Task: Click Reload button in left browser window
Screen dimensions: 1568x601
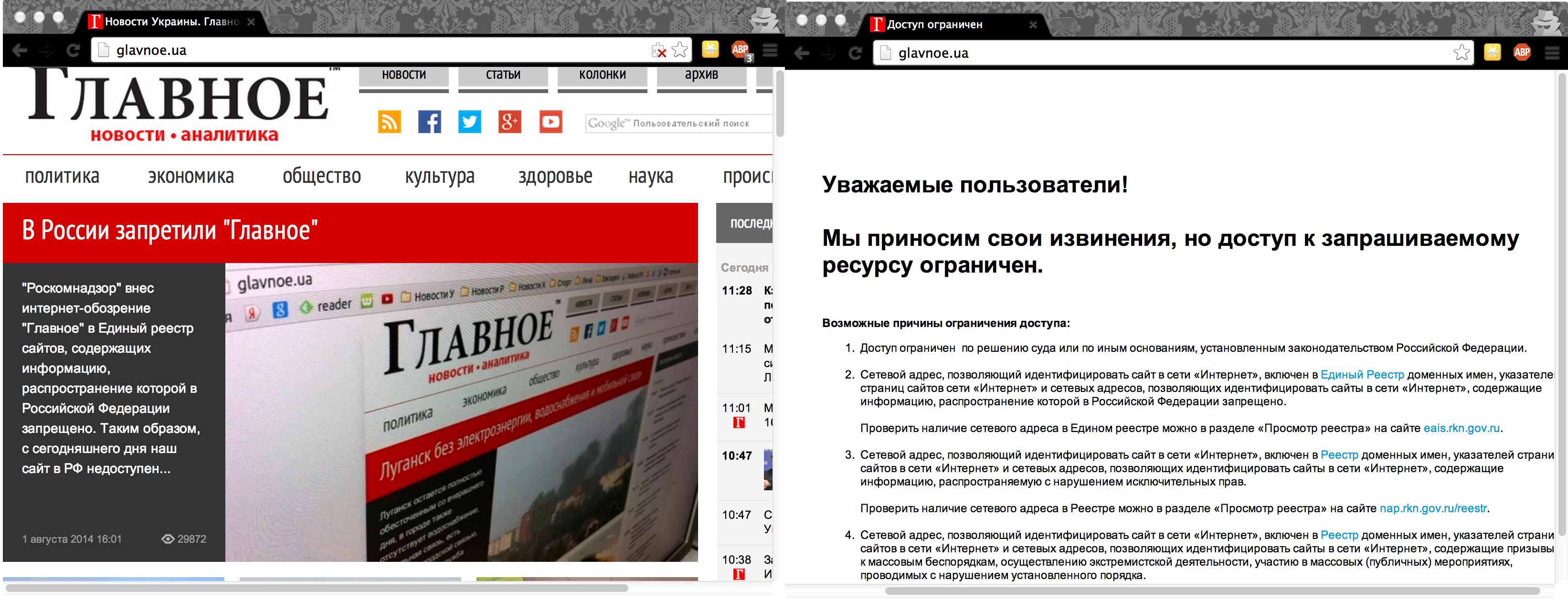Action: coord(74,51)
